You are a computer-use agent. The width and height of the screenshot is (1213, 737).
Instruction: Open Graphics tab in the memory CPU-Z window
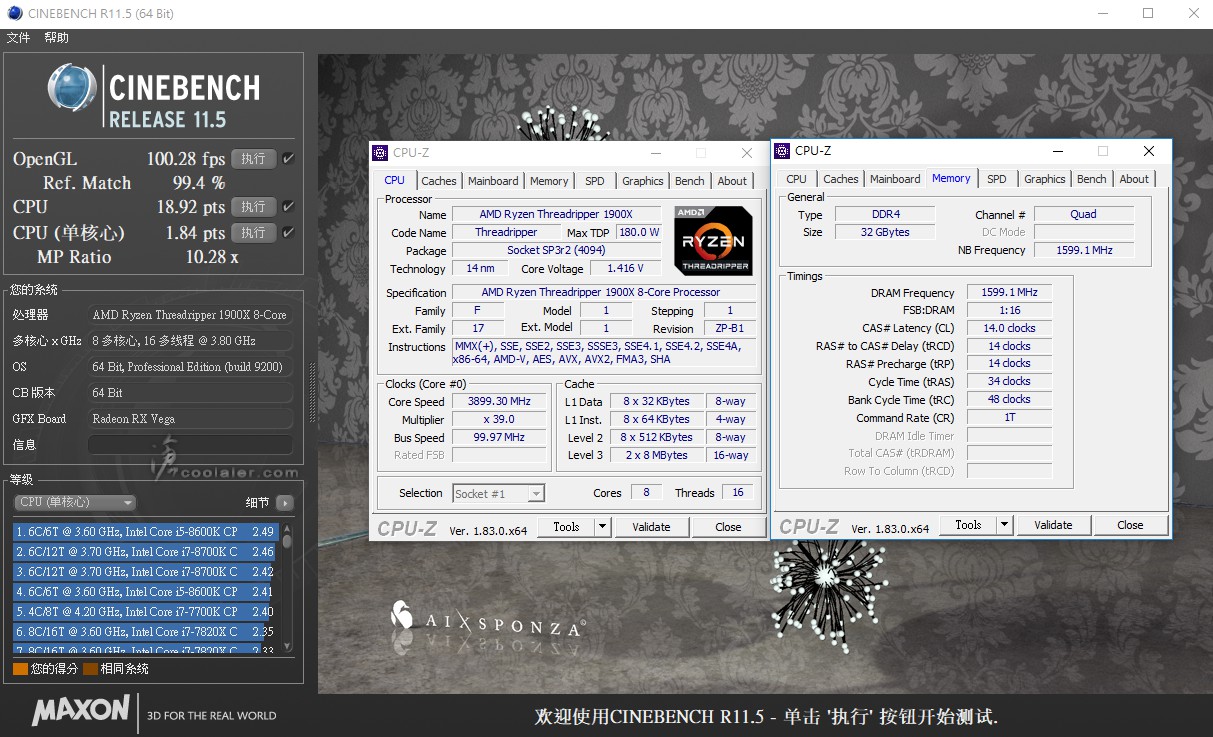1044,179
